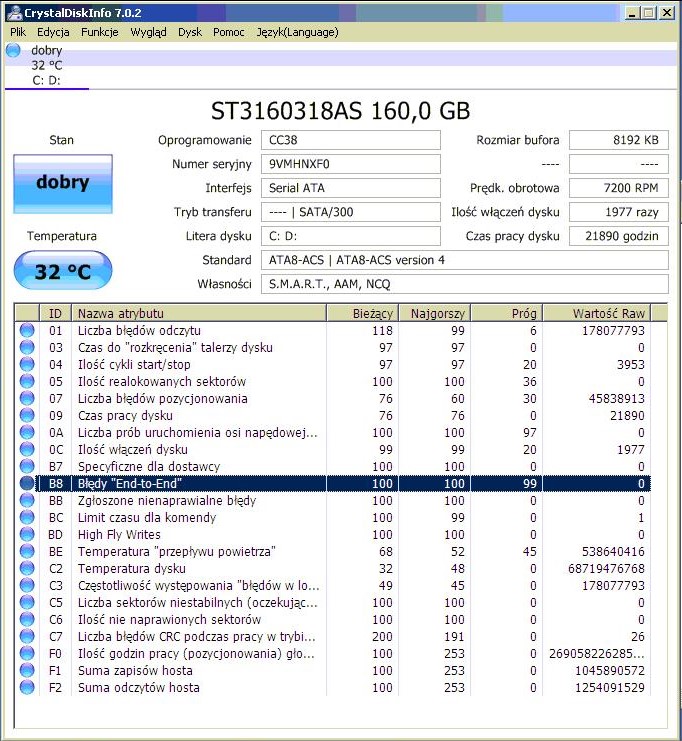Click status orb for attribute 0C
The height and width of the screenshot is (741, 682).
point(27,449)
